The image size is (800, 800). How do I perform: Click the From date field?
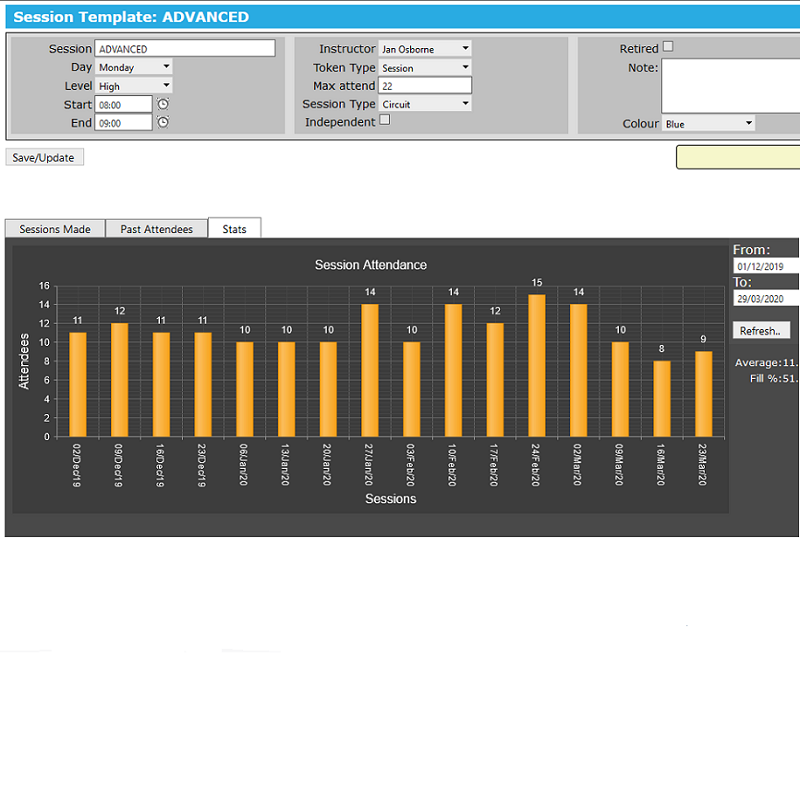(766, 267)
